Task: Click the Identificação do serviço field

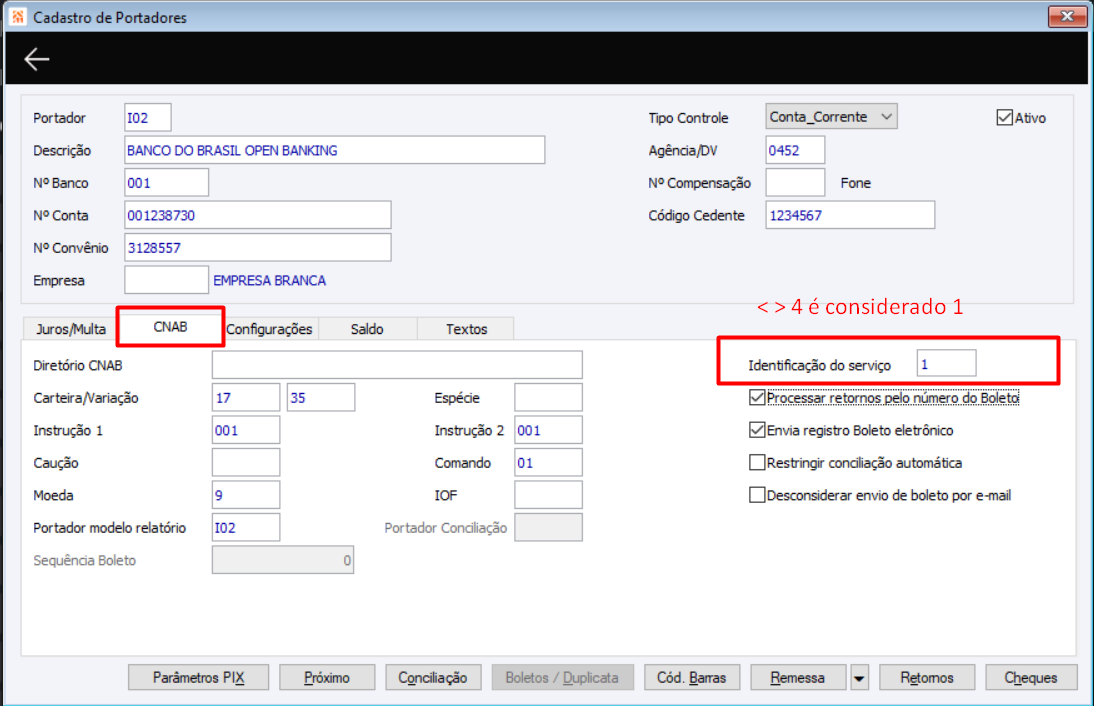Action: [946, 363]
